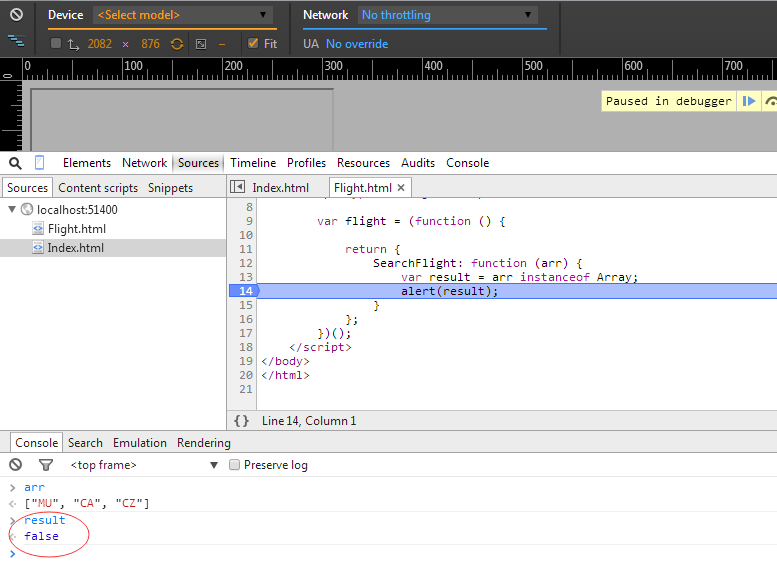Viewport: 777px width, 569px height.
Task: Select the Index.html editor tab
Action: point(280,188)
